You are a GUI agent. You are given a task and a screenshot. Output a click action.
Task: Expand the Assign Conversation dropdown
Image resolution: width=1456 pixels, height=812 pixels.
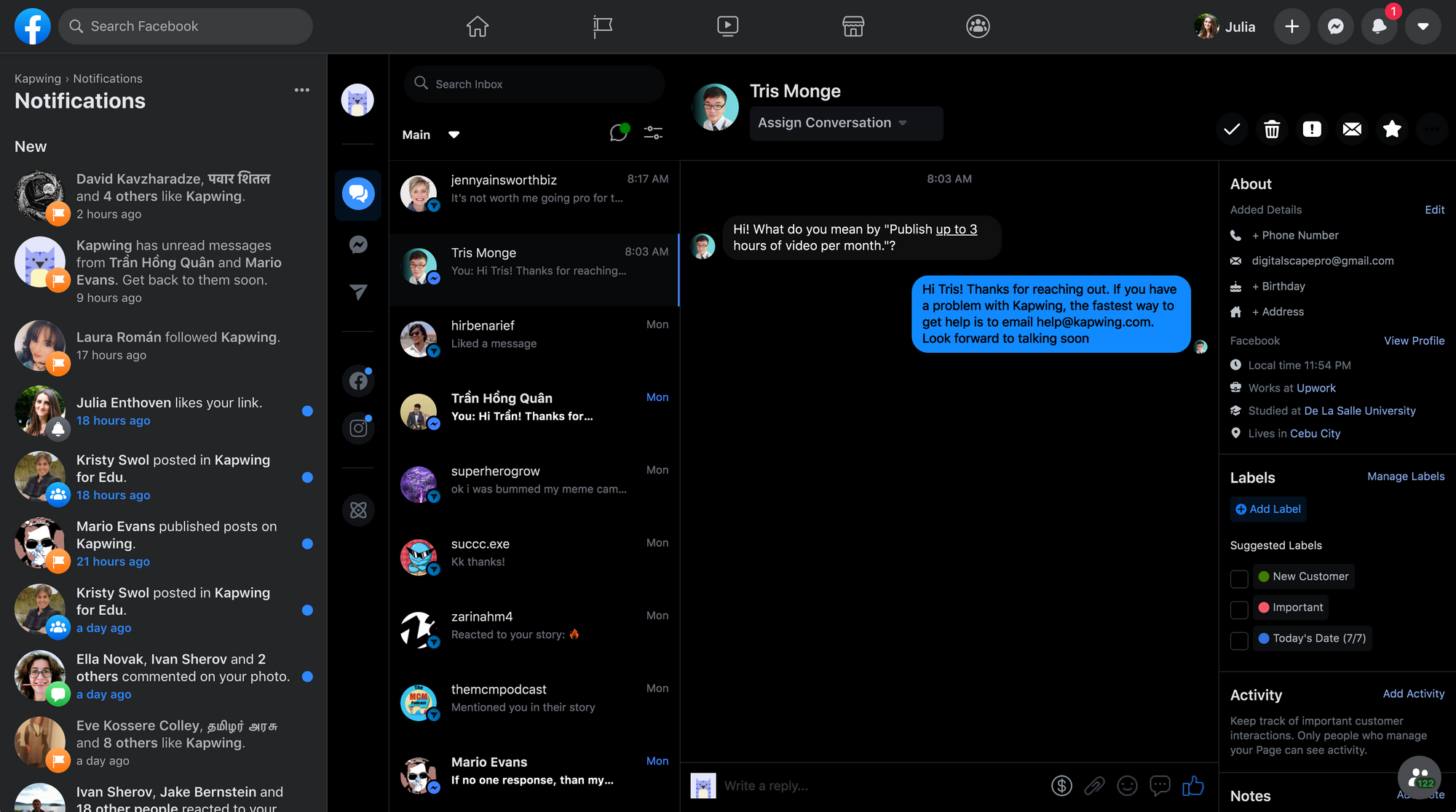pyautogui.click(x=846, y=123)
